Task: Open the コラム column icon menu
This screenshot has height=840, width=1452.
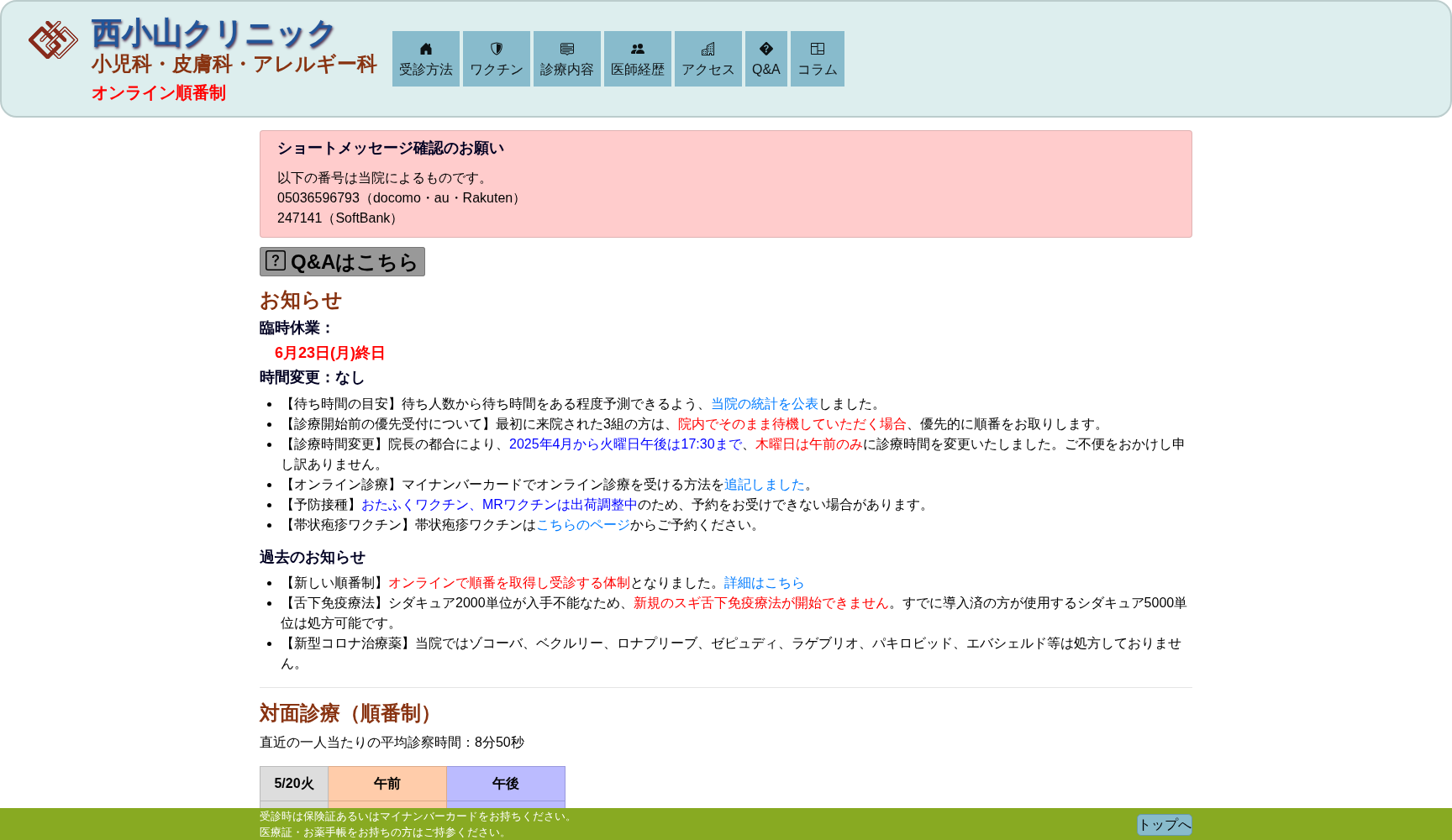Action: [x=818, y=50]
